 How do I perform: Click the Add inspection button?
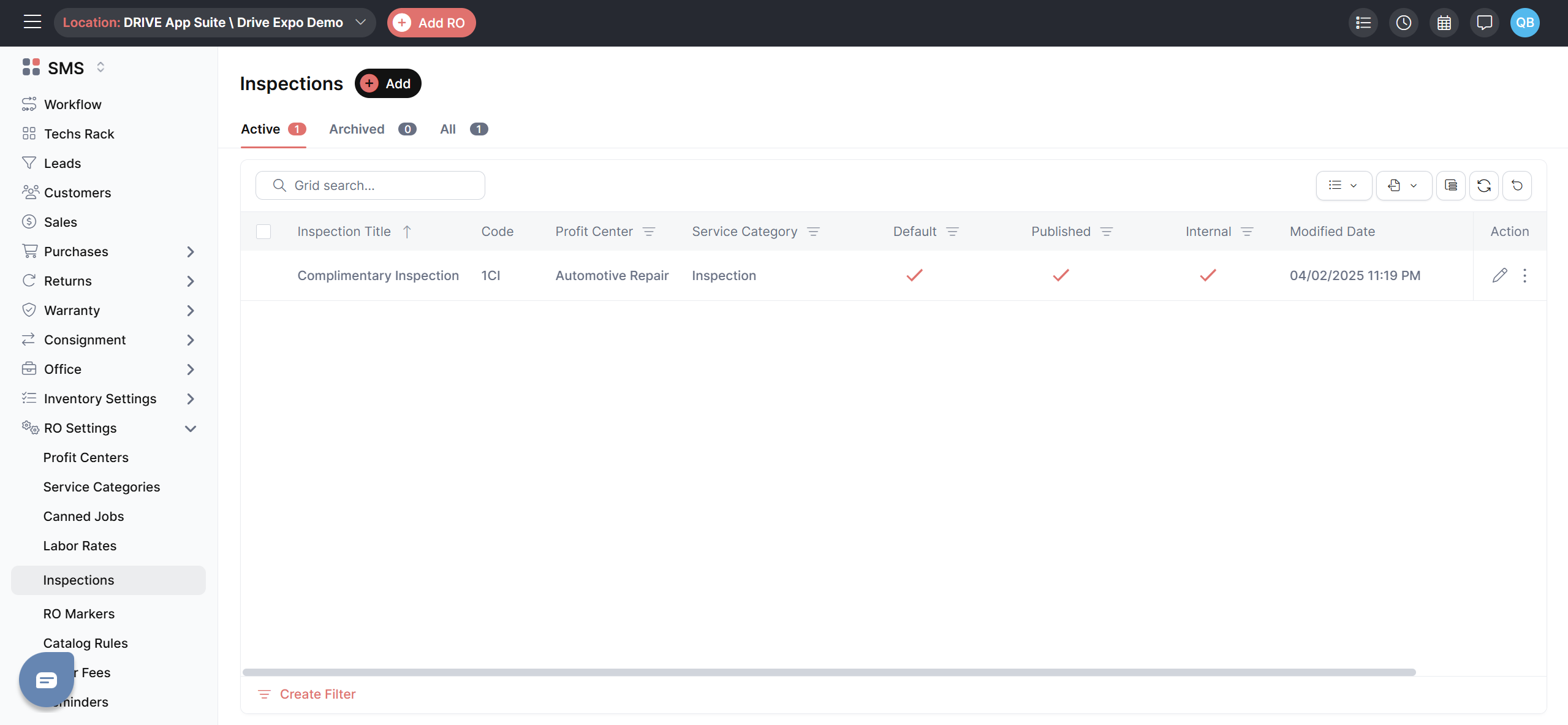coord(388,83)
